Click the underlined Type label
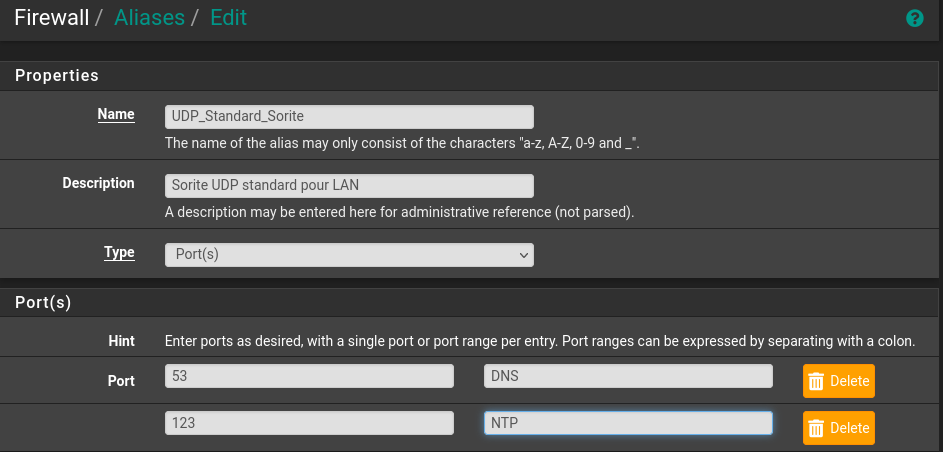This screenshot has width=943, height=452. 119,252
